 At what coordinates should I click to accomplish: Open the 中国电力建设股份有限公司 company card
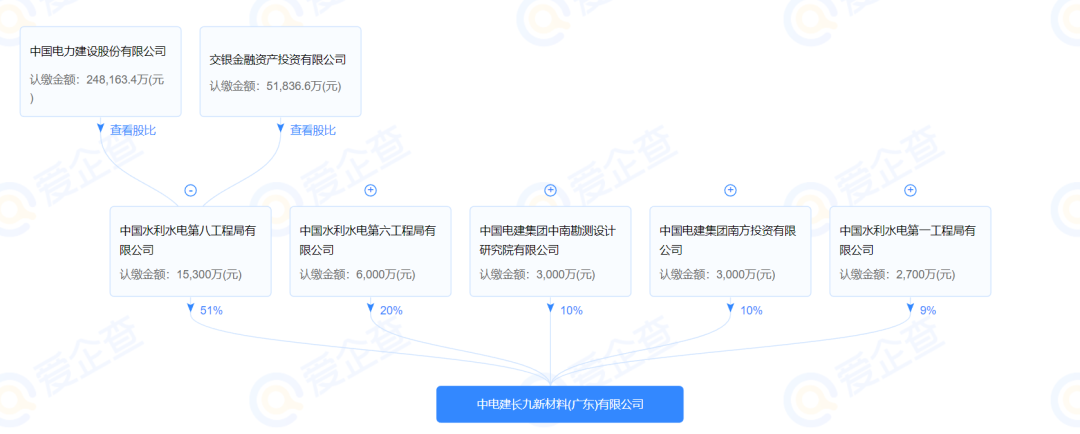tap(100, 71)
